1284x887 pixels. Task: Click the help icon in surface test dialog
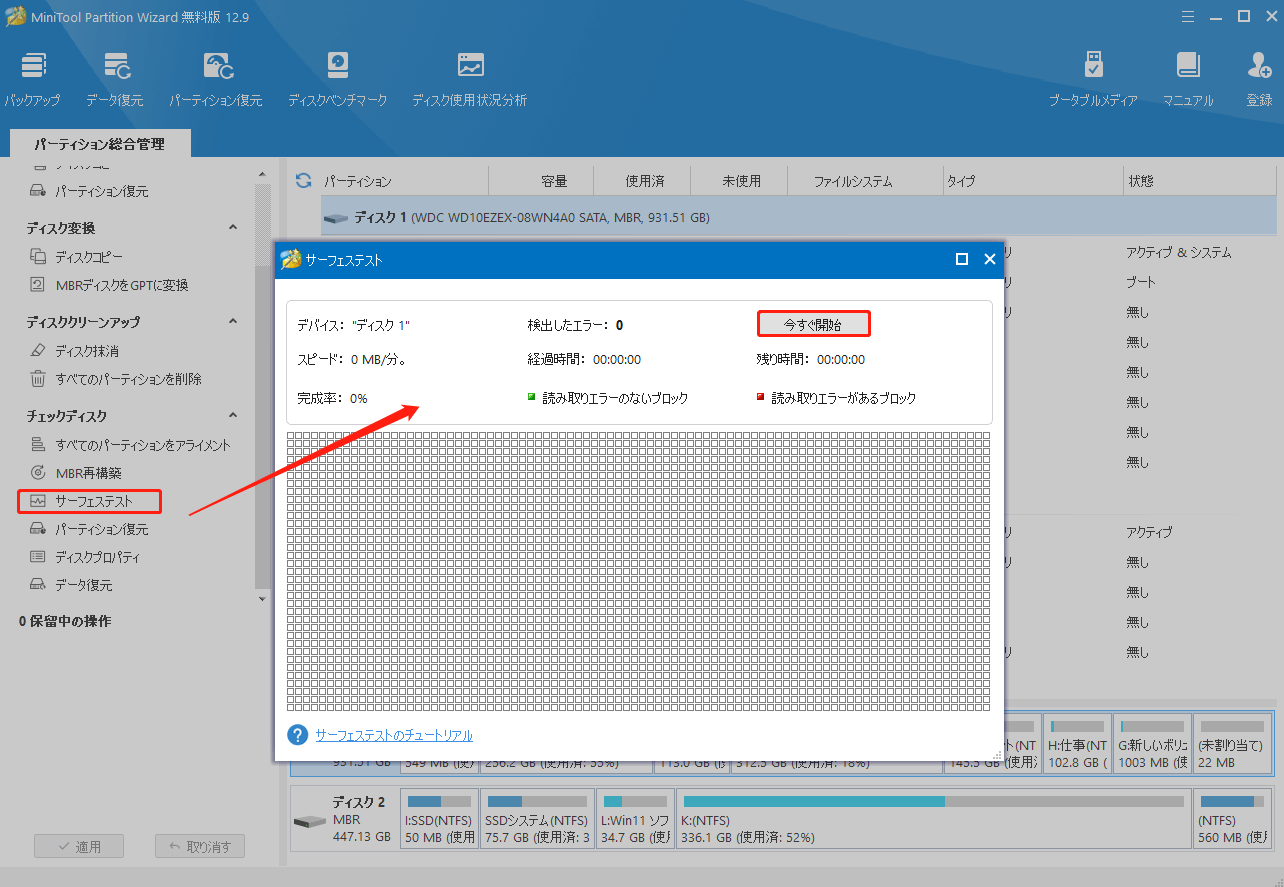(297, 735)
